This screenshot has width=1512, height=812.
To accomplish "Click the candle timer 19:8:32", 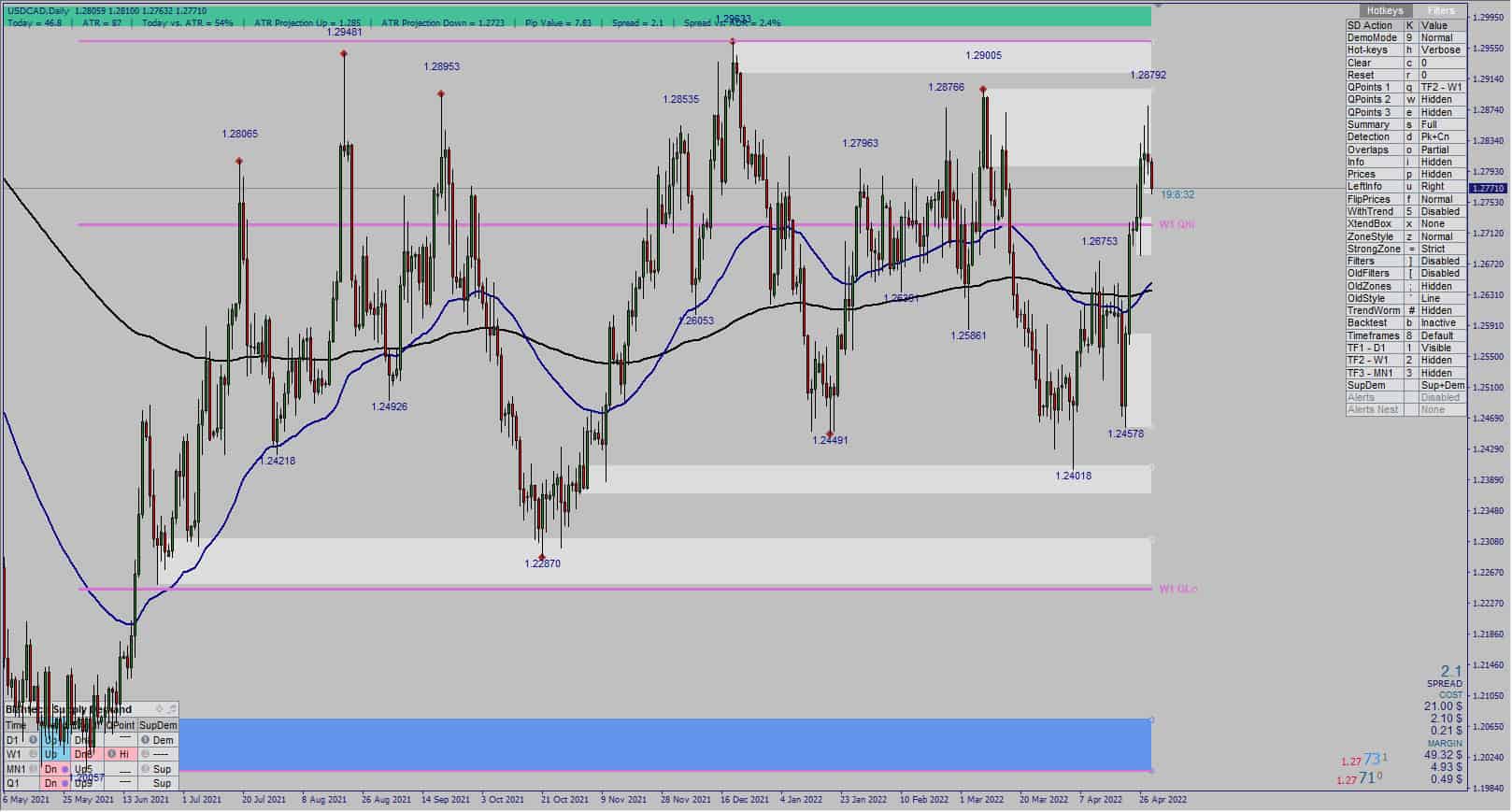I will tap(1177, 194).
